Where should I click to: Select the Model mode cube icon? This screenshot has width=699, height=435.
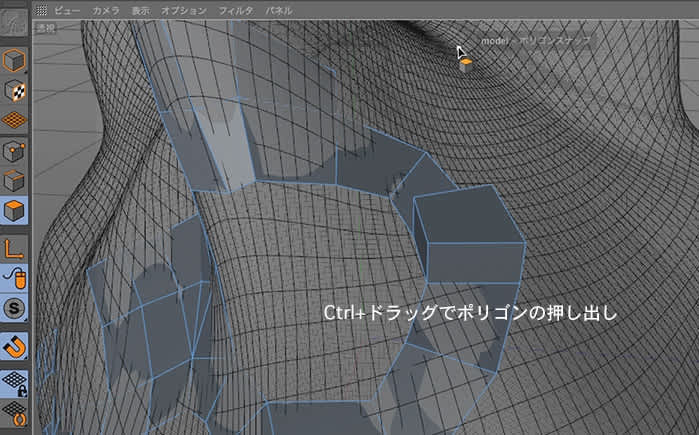pyautogui.click(x=15, y=62)
